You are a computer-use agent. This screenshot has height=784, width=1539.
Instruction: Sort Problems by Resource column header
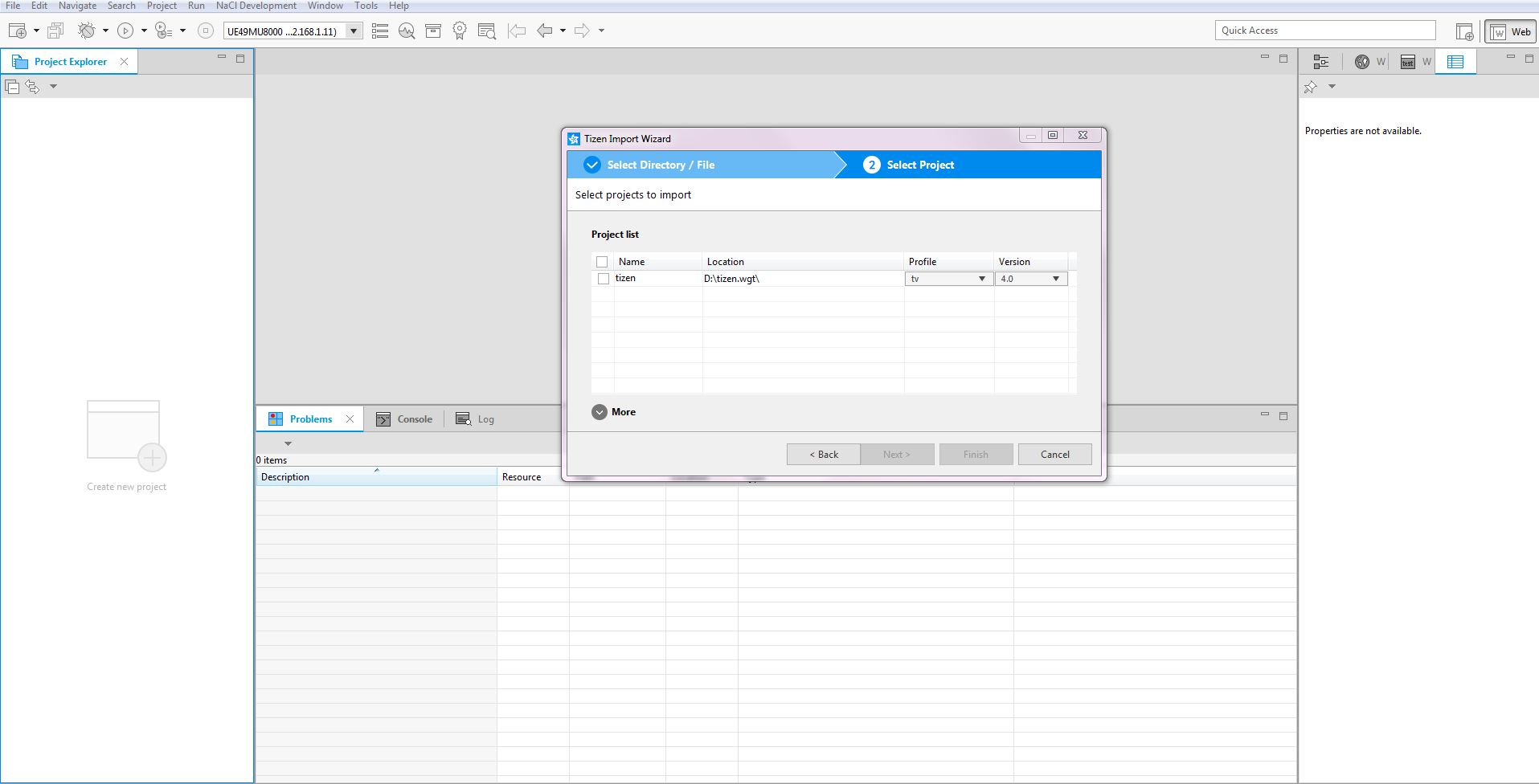[533, 477]
